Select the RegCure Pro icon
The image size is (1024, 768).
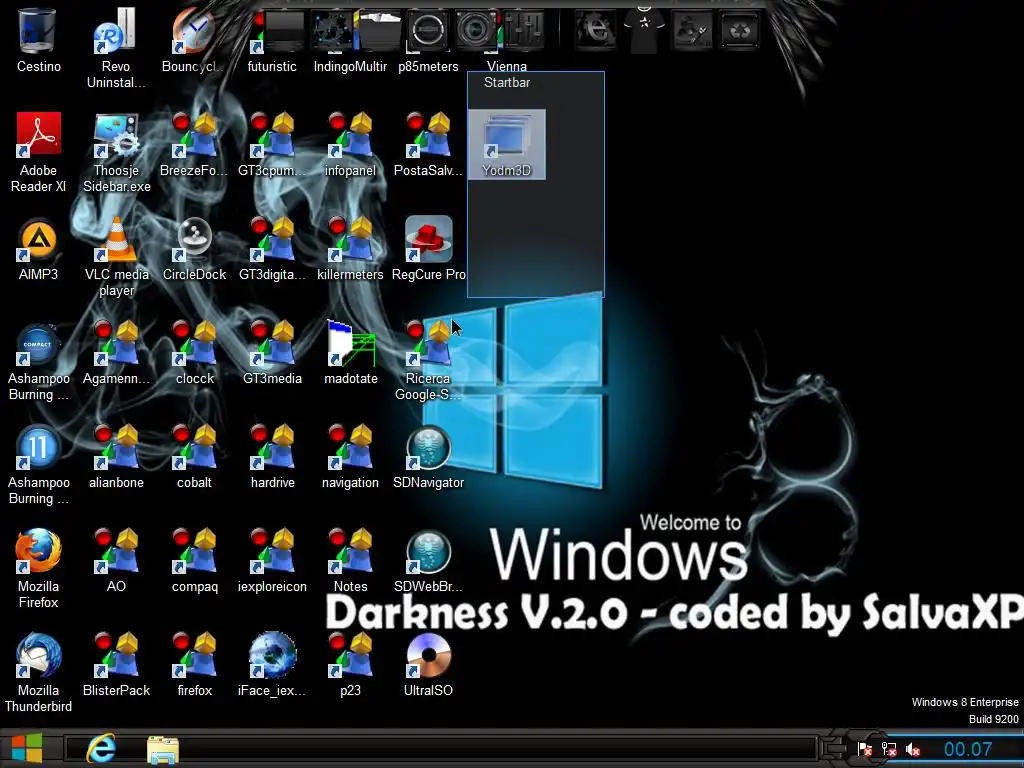428,239
